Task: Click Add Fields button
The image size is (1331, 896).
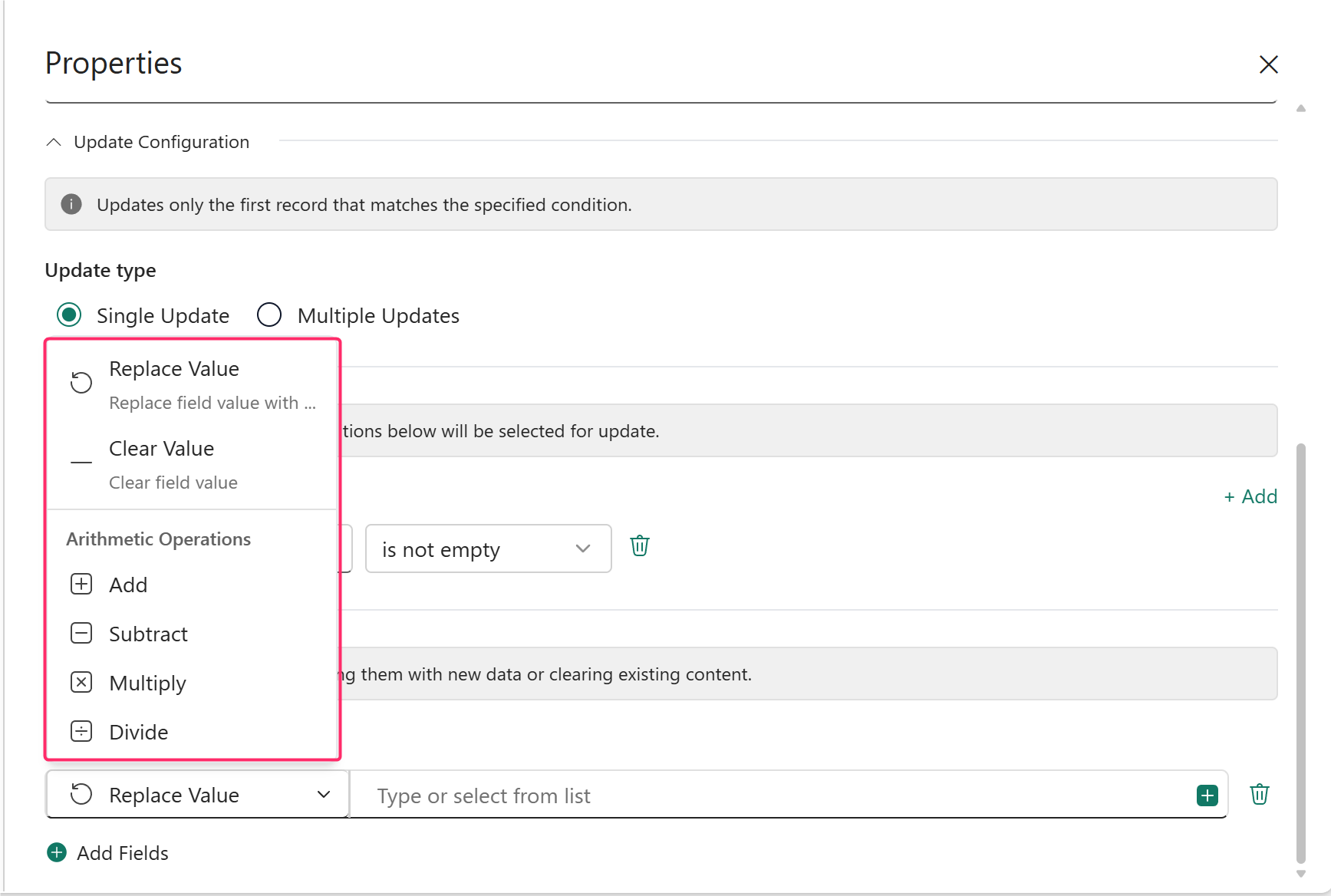Action: click(x=107, y=853)
